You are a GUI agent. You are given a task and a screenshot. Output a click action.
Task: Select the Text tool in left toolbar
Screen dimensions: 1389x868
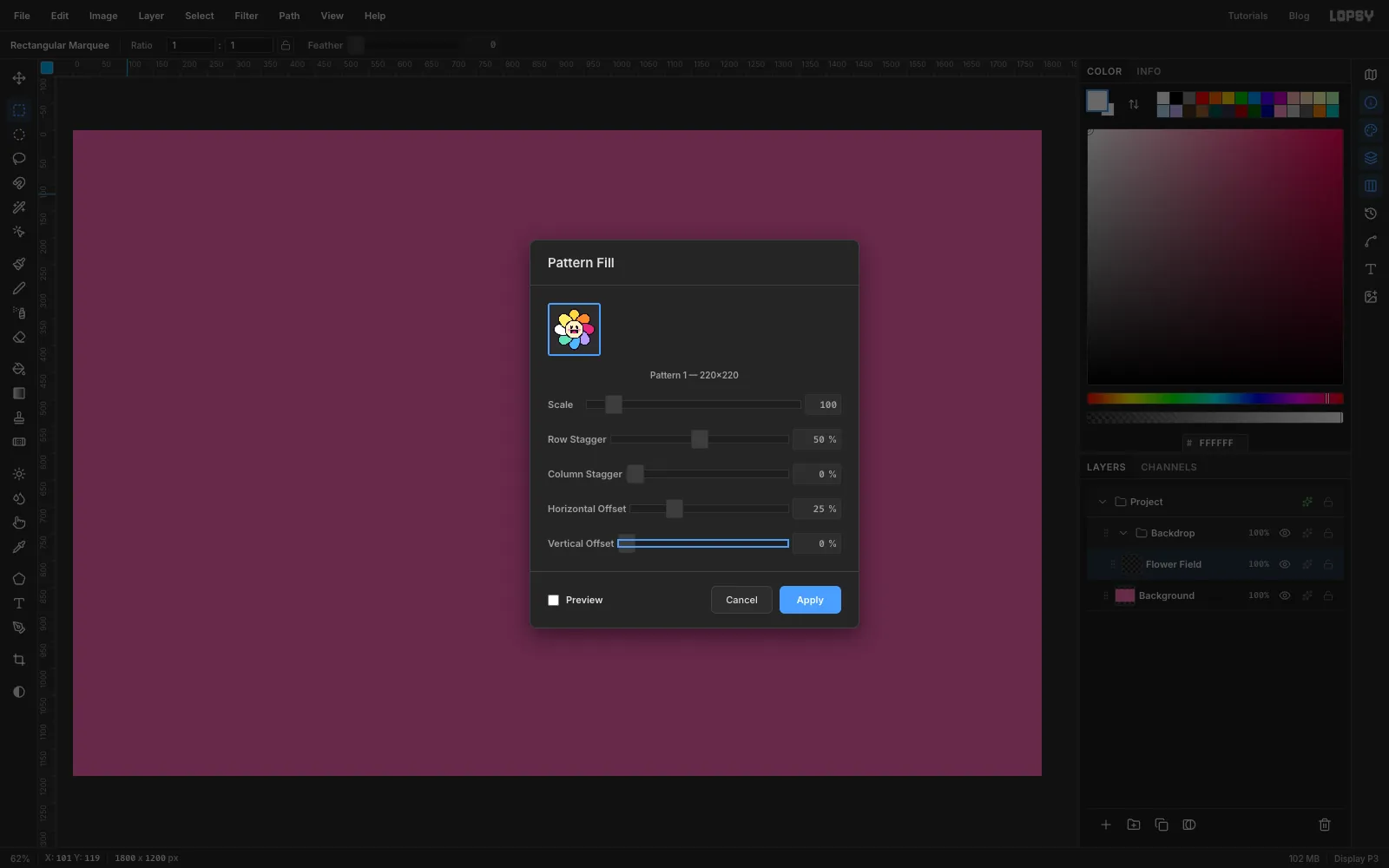pyautogui.click(x=19, y=603)
